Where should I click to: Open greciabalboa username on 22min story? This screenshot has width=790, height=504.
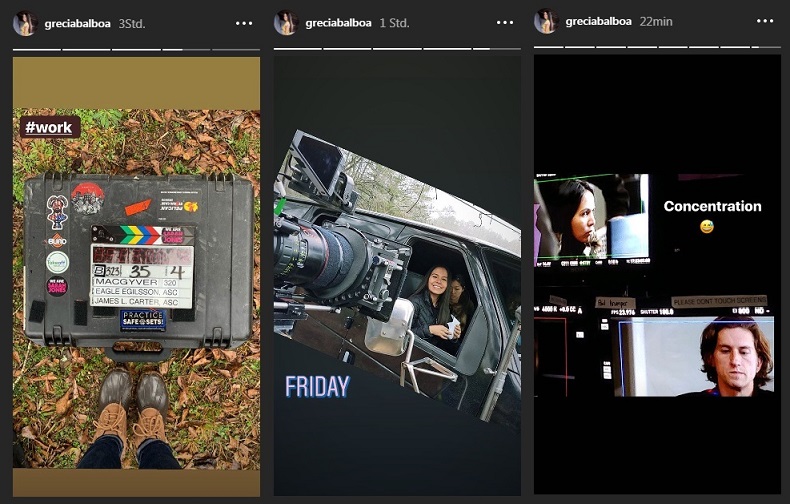pyautogui.click(x=599, y=22)
